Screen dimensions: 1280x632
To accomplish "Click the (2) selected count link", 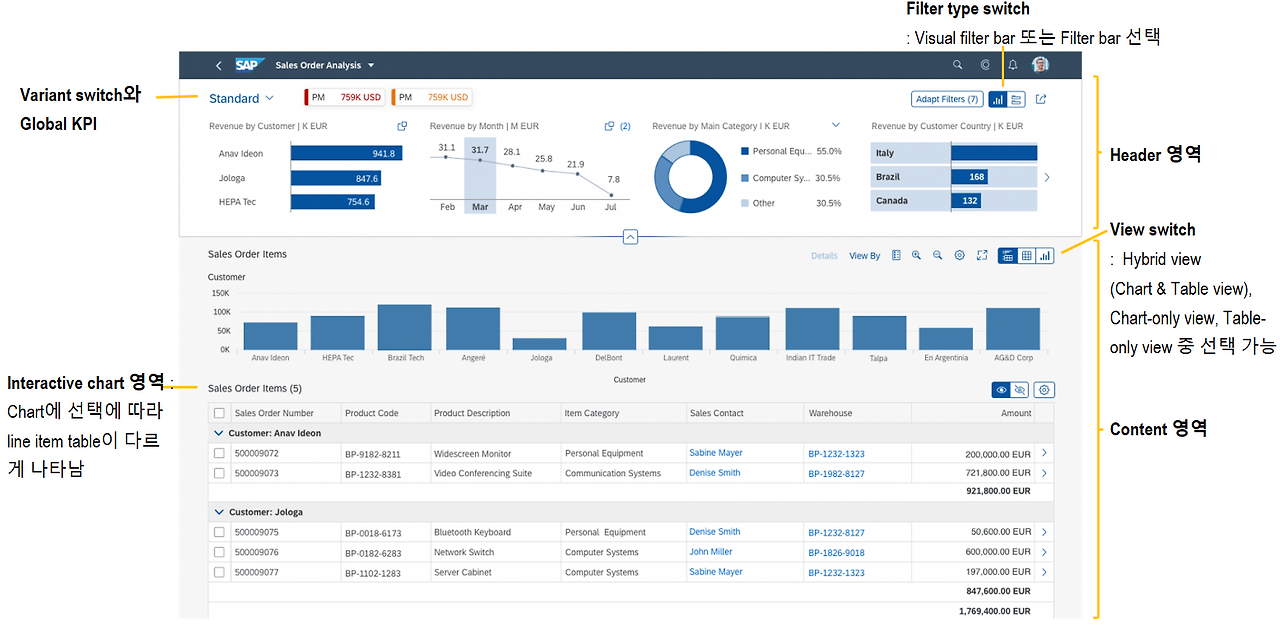I will [625, 126].
